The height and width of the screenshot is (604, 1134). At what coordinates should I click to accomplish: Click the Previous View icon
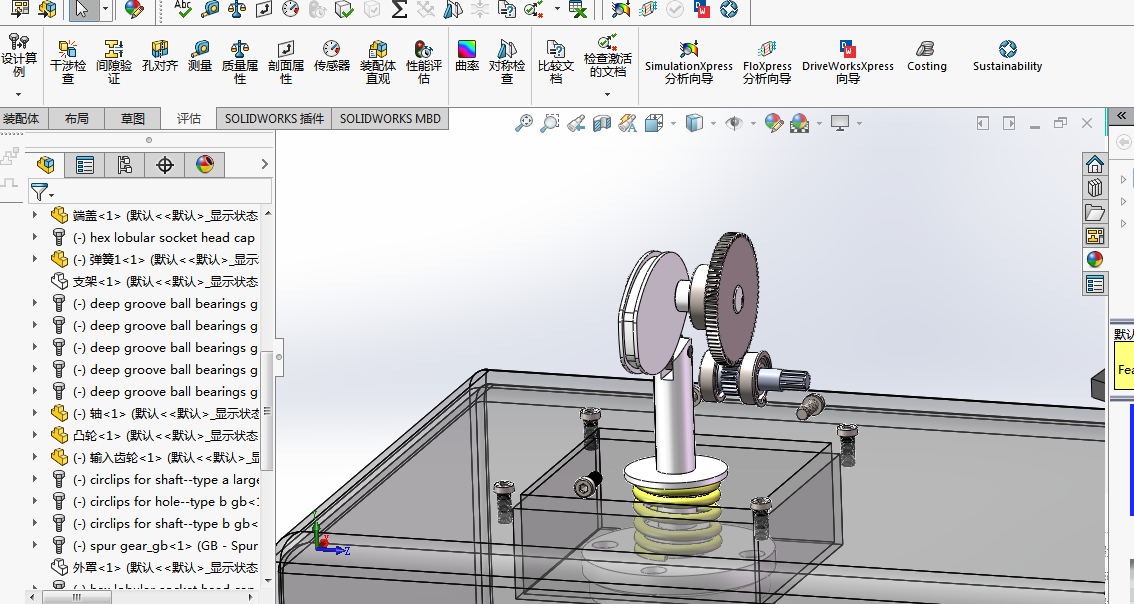pos(576,124)
